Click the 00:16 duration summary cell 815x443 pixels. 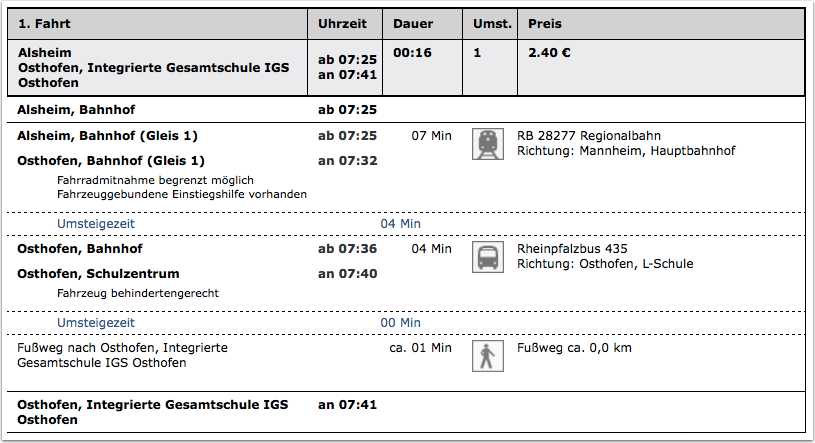(423, 68)
